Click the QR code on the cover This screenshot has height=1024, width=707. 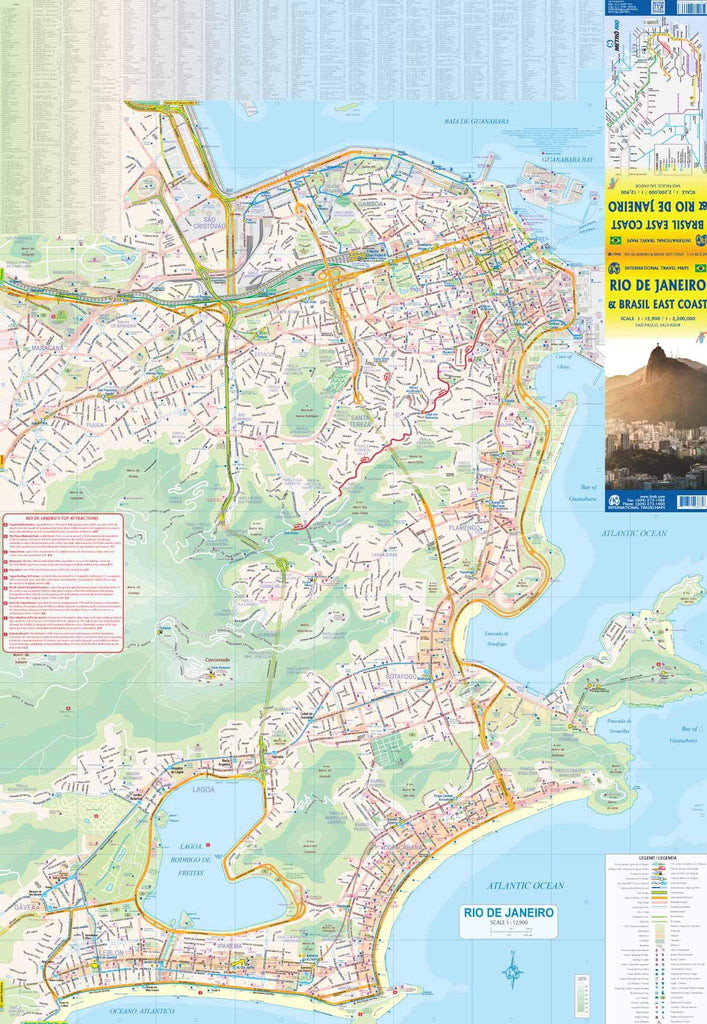pos(657,7)
